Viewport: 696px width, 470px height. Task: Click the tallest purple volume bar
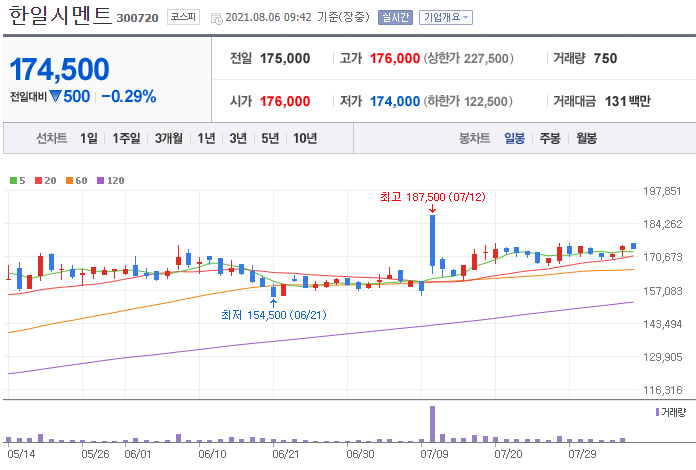(x=432, y=424)
